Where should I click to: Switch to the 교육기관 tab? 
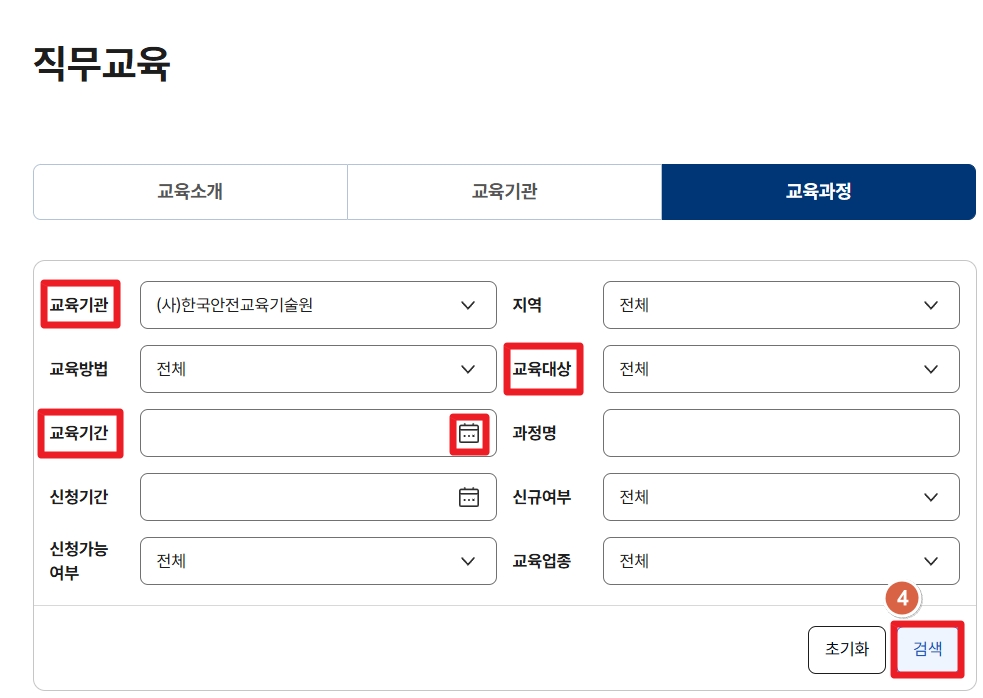point(504,192)
